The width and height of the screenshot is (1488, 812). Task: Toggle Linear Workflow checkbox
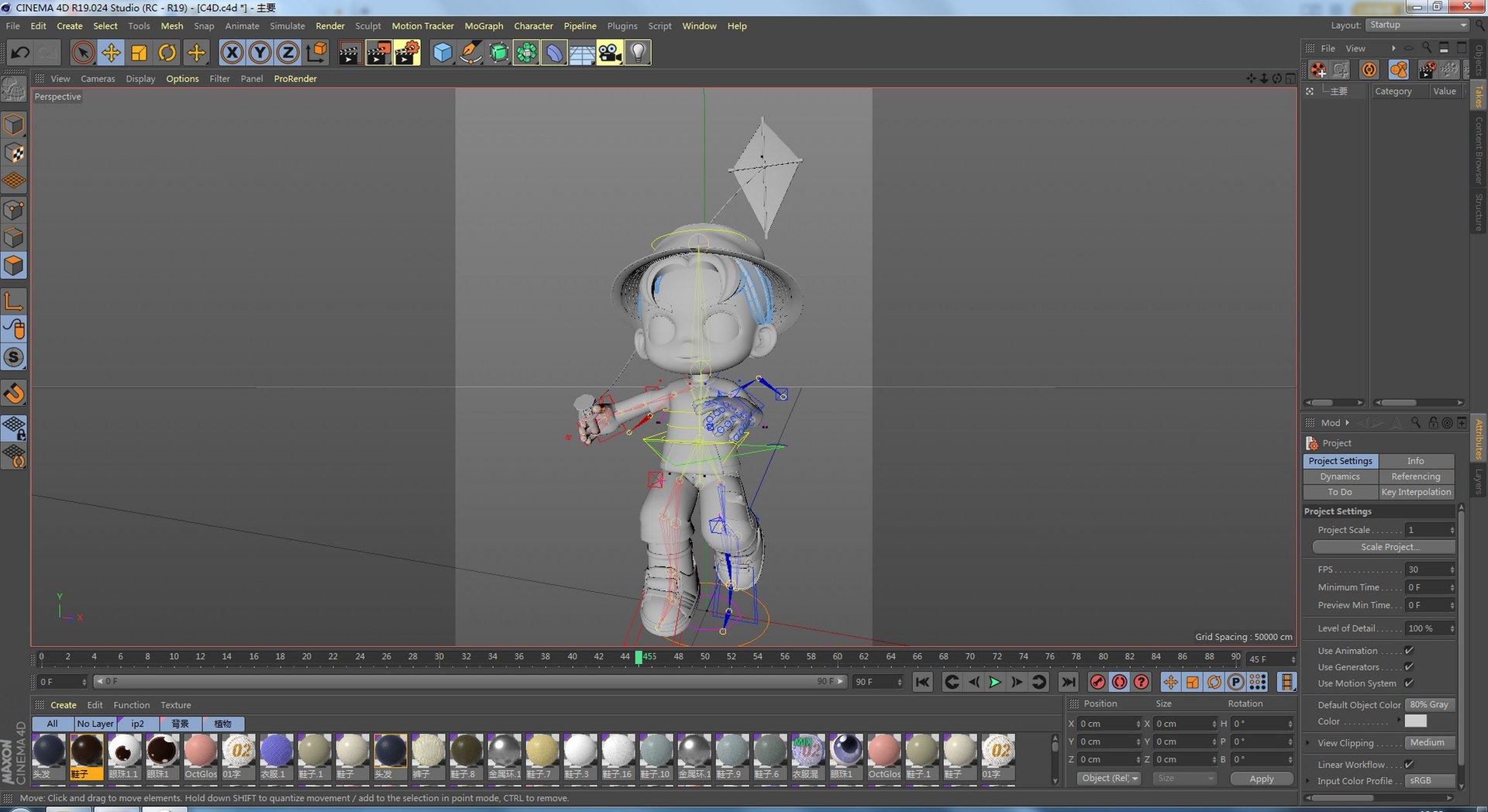(1409, 764)
